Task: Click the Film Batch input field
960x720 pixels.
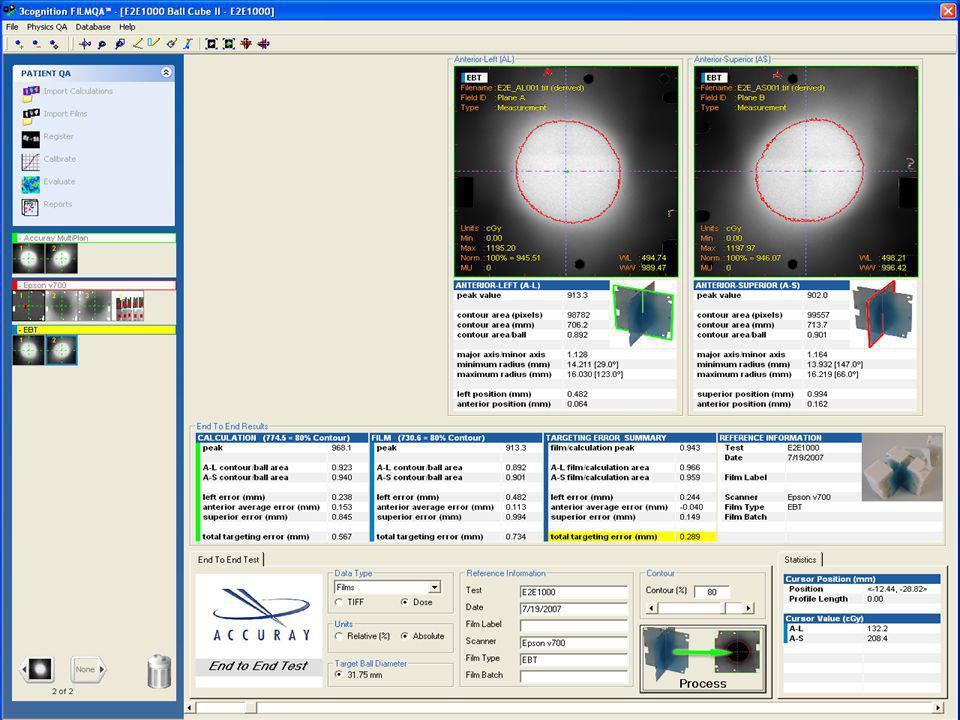Action: tap(574, 677)
